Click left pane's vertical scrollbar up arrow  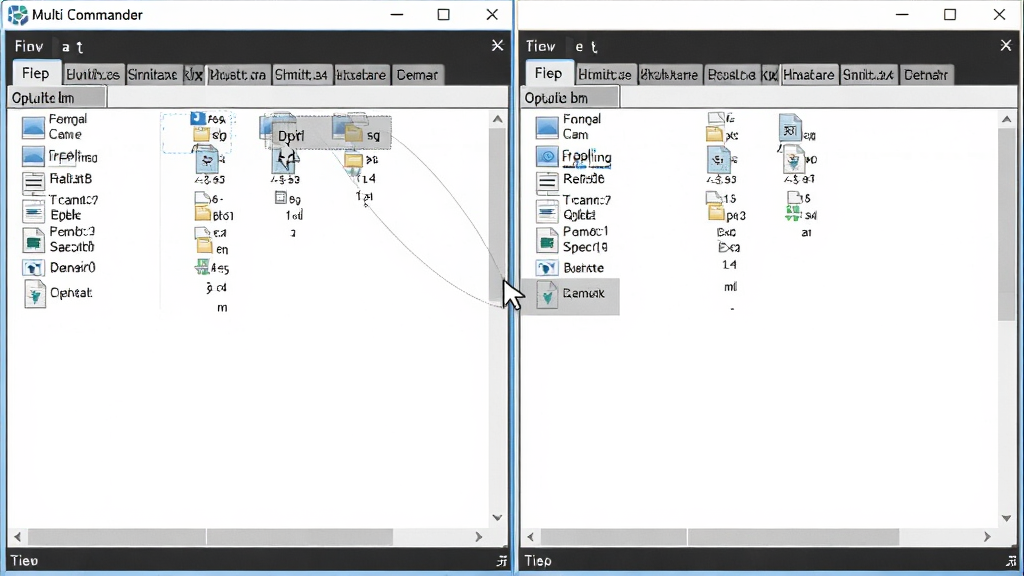coord(498,119)
